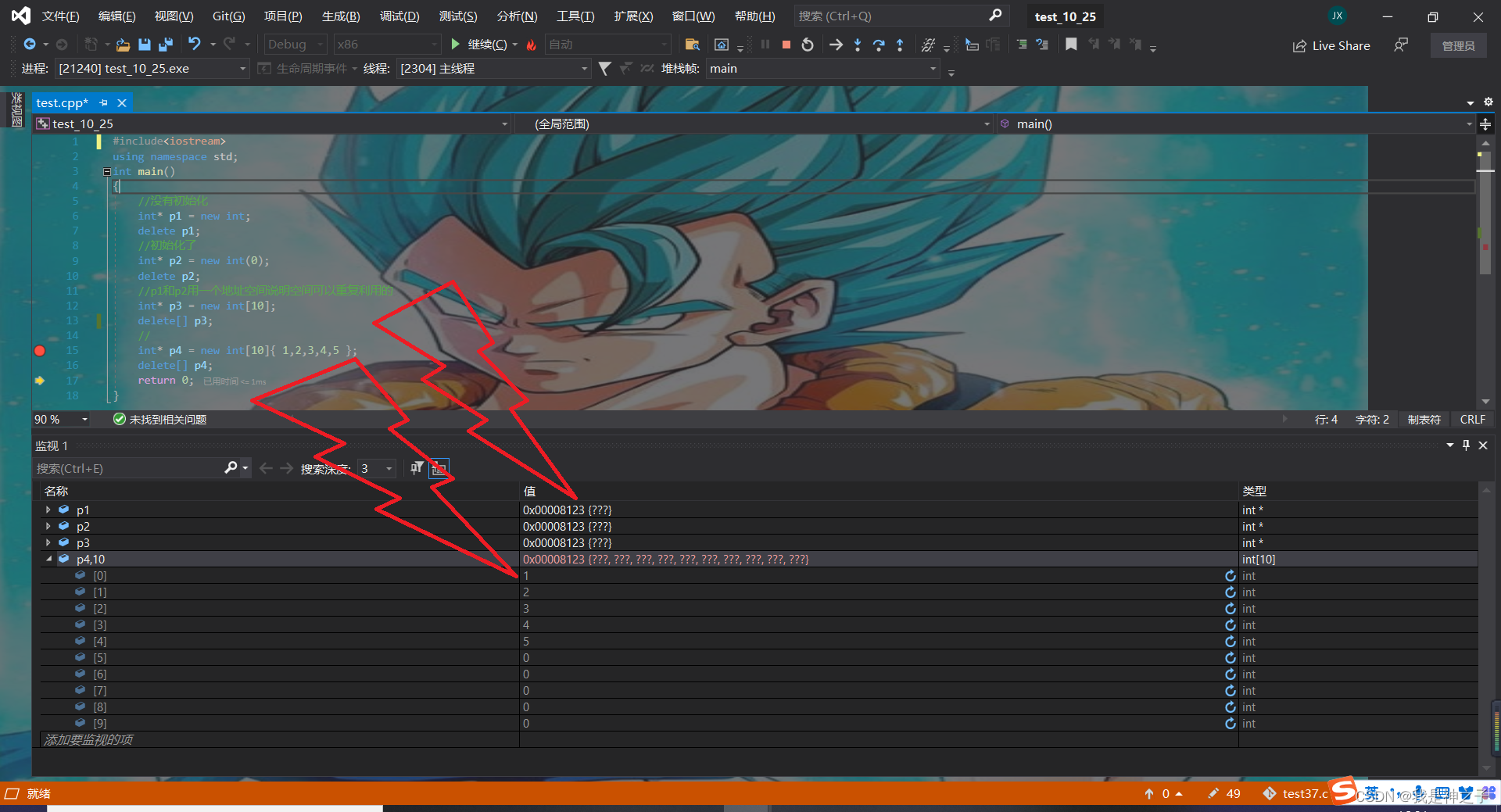Click the Live Share button

[x=1331, y=45]
